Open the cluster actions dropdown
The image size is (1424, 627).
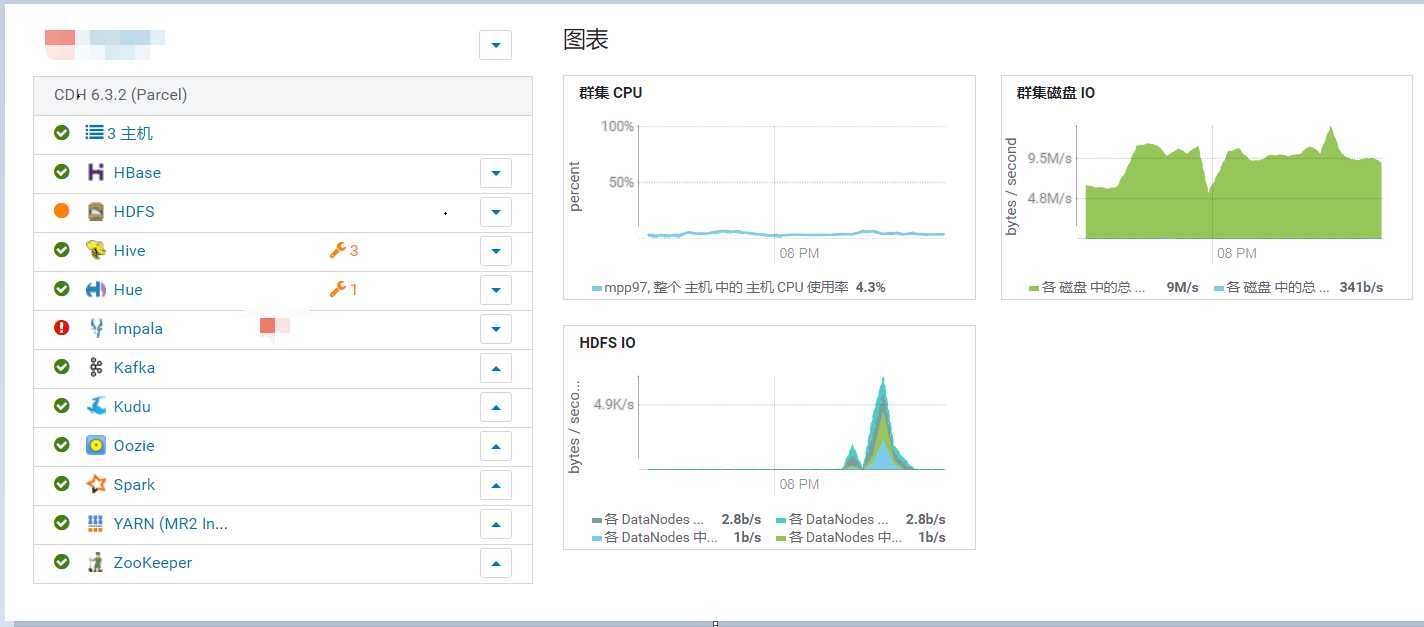(x=496, y=45)
